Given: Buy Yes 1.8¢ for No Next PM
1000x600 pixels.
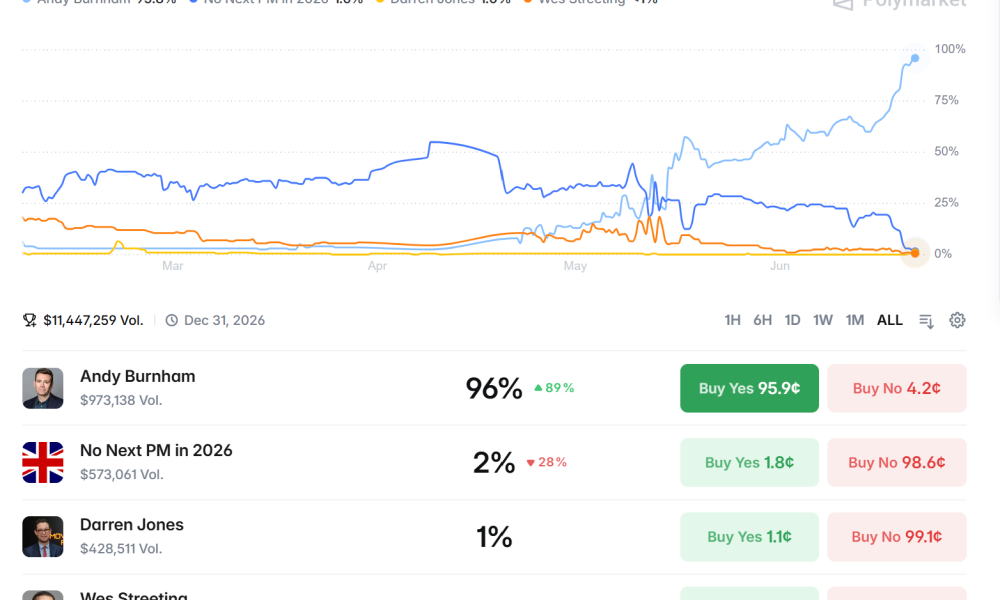Looking at the screenshot, I should pos(749,462).
